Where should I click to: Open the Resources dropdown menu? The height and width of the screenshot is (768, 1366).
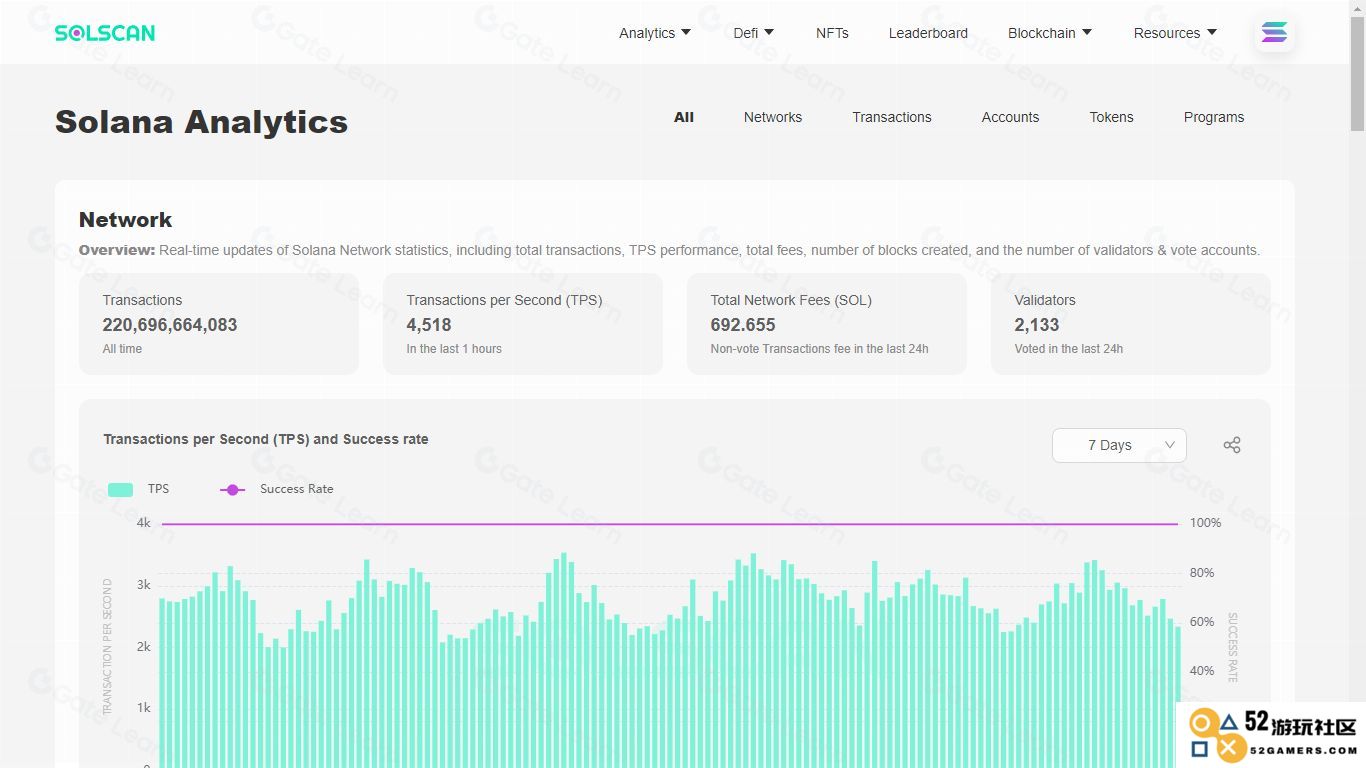click(x=1175, y=33)
